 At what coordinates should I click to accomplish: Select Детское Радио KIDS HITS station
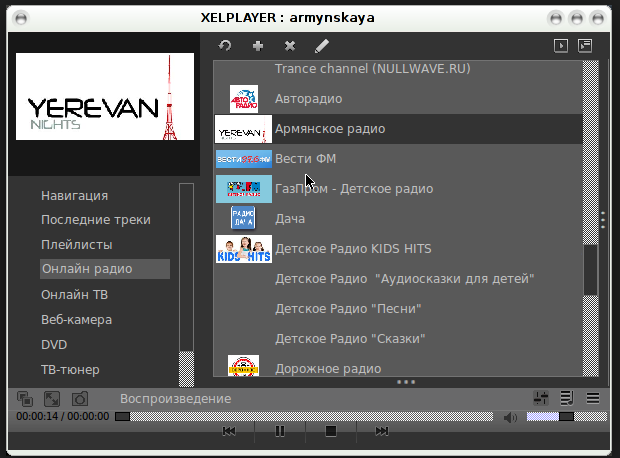353,249
